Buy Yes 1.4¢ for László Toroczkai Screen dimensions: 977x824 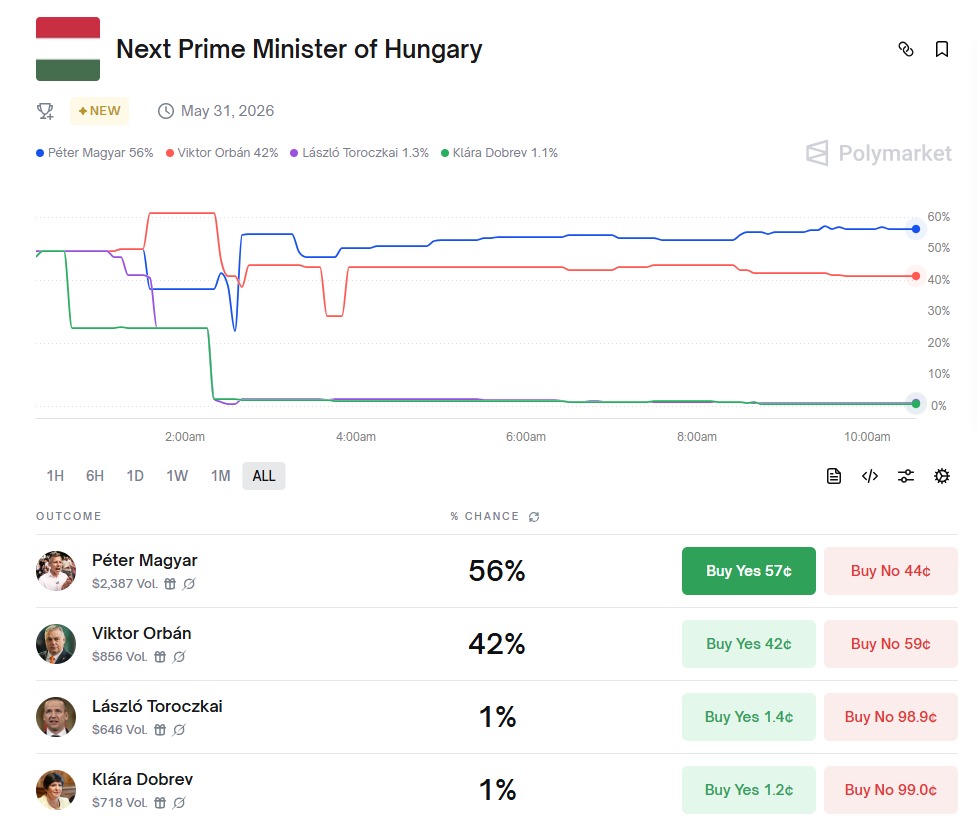[748, 717]
